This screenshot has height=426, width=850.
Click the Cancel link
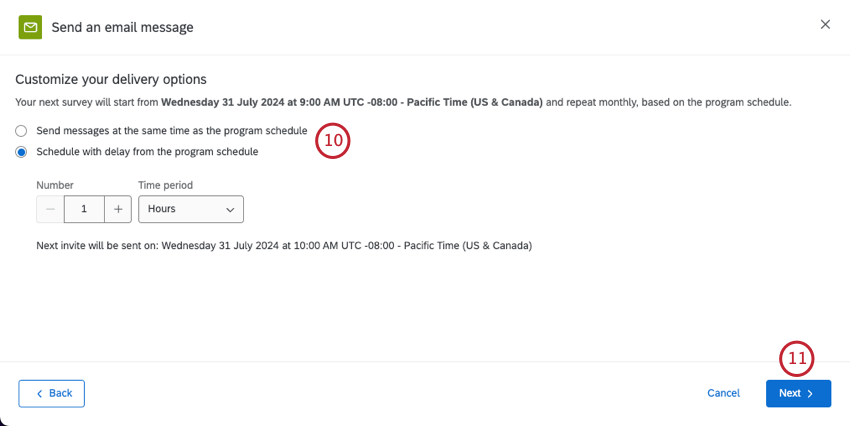tap(723, 393)
